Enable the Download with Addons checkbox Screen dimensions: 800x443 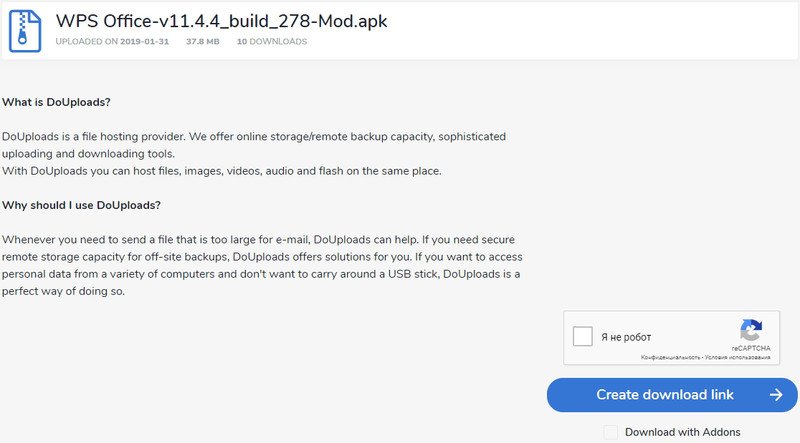coord(610,433)
